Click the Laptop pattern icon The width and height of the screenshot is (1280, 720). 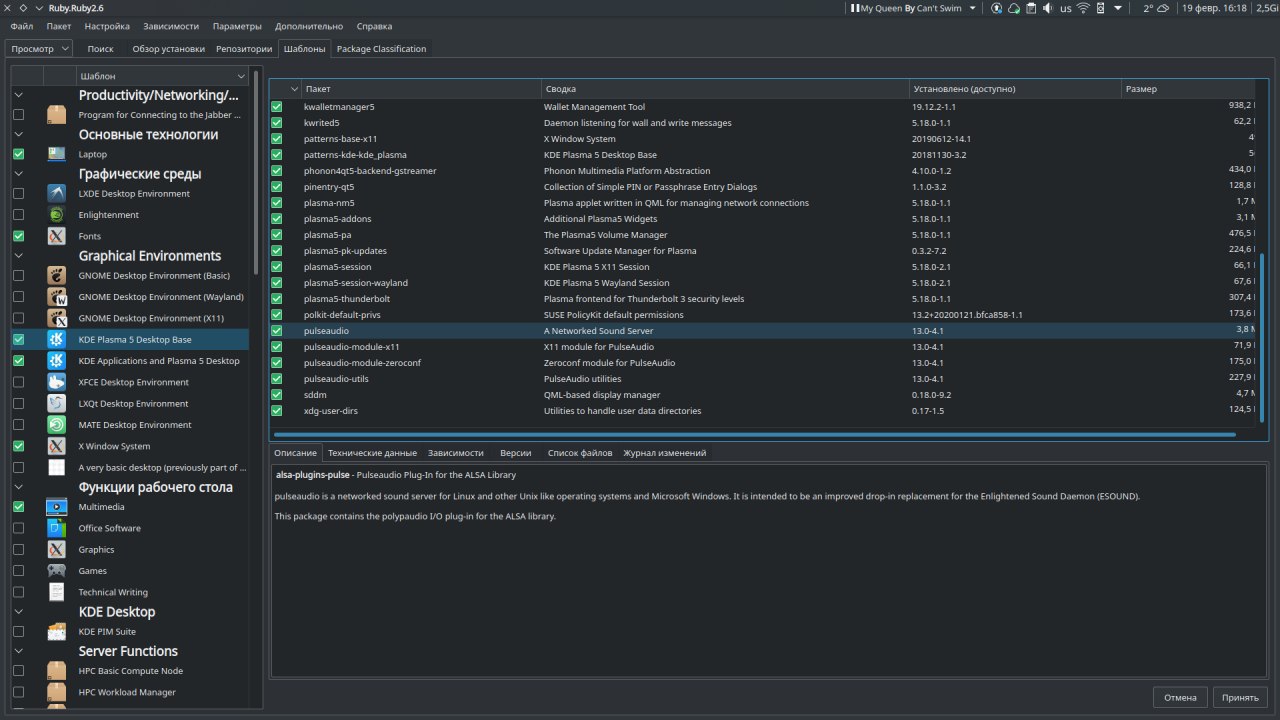[57, 154]
